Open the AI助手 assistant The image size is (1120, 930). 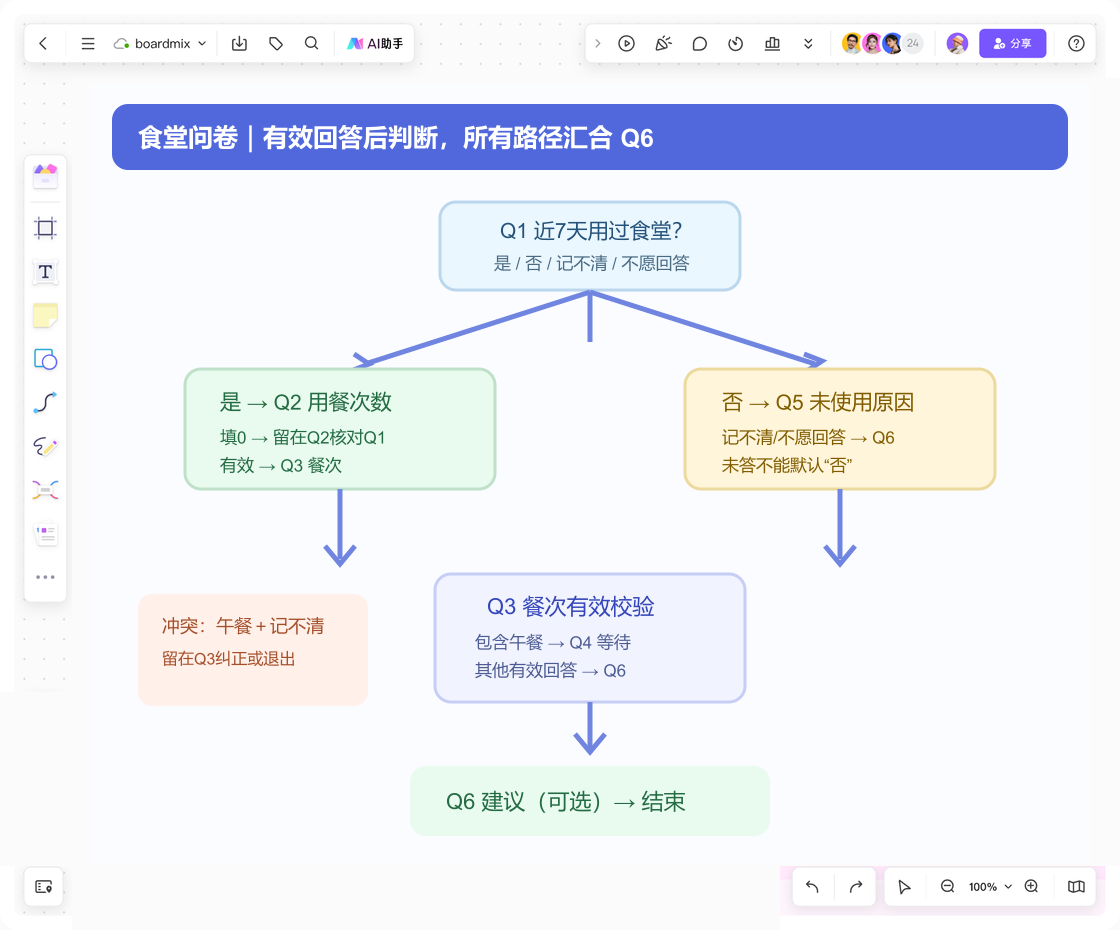(x=375, y=44)
